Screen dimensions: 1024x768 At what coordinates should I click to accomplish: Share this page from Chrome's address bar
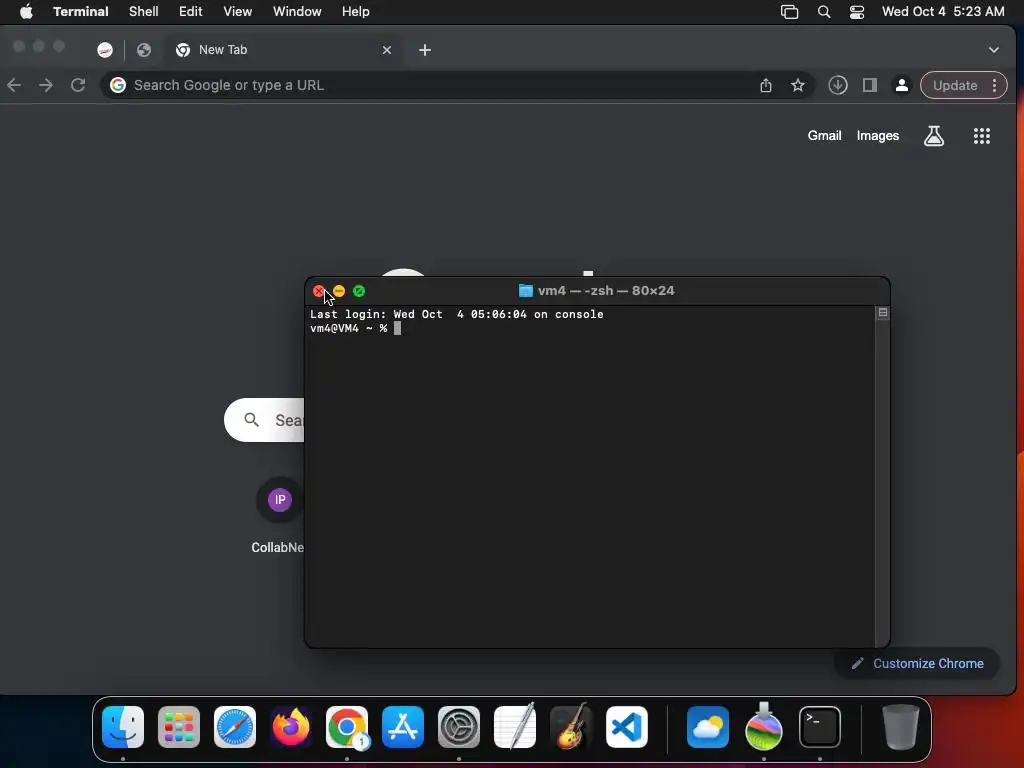[766, 86]
